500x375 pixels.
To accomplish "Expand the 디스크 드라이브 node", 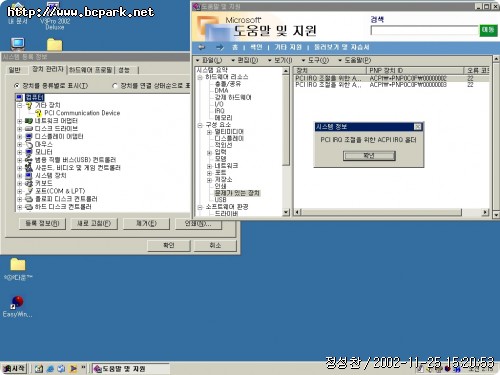I will 20,129.
